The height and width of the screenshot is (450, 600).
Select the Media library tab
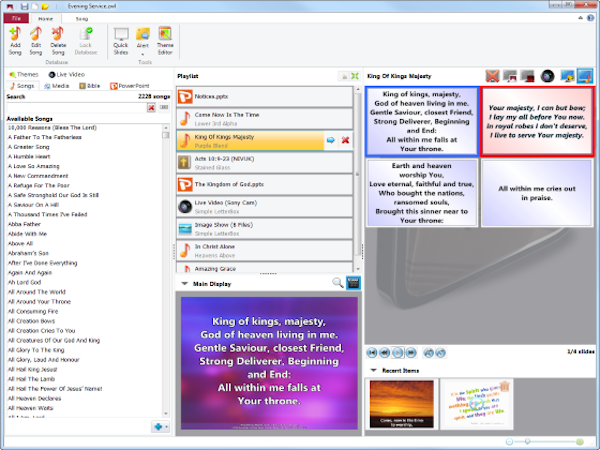(57, 86)
